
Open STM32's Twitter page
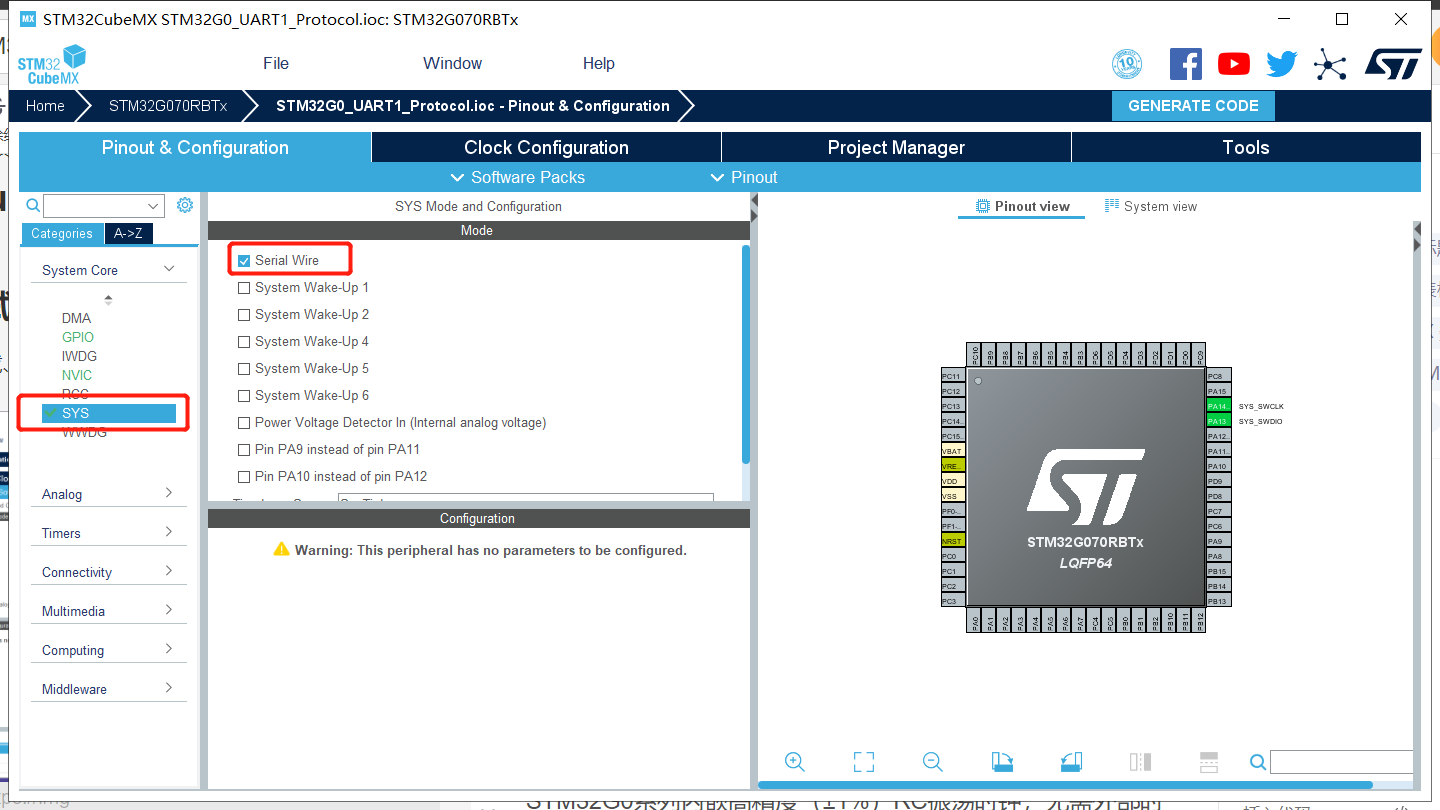[1281, 63]
